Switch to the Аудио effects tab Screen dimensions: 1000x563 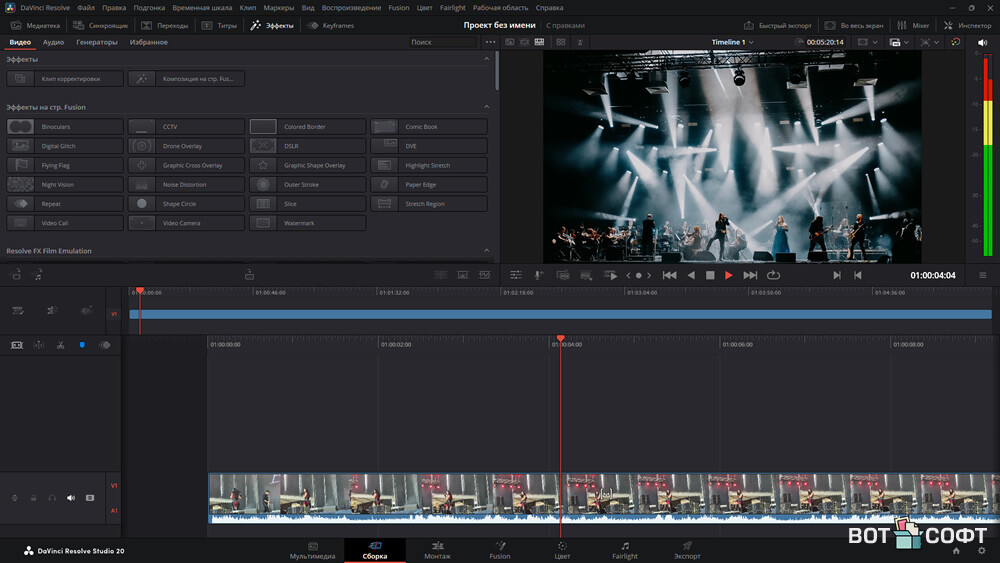(53, 42)
